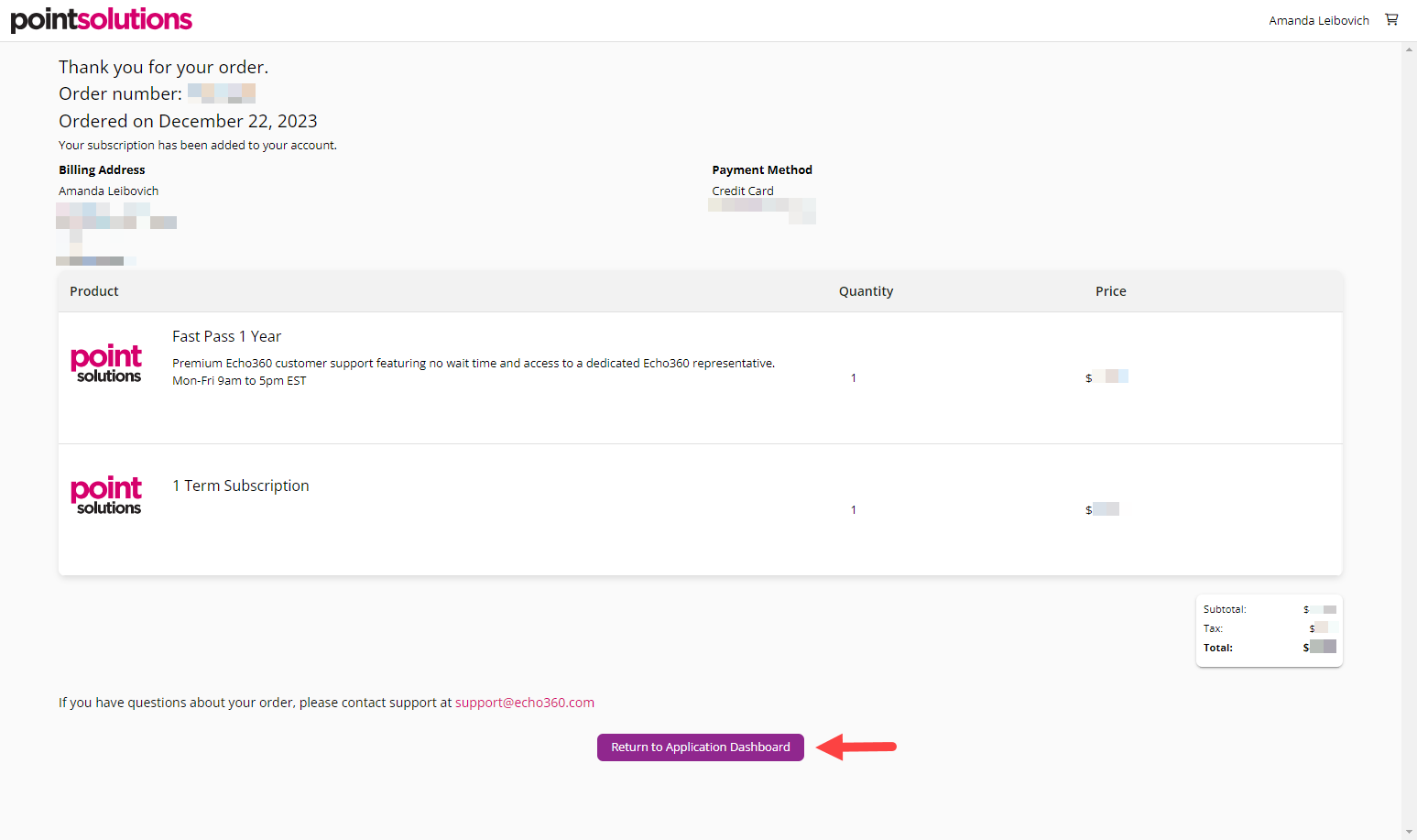Click the 'Order number:' label

click(x=120, y=93)
